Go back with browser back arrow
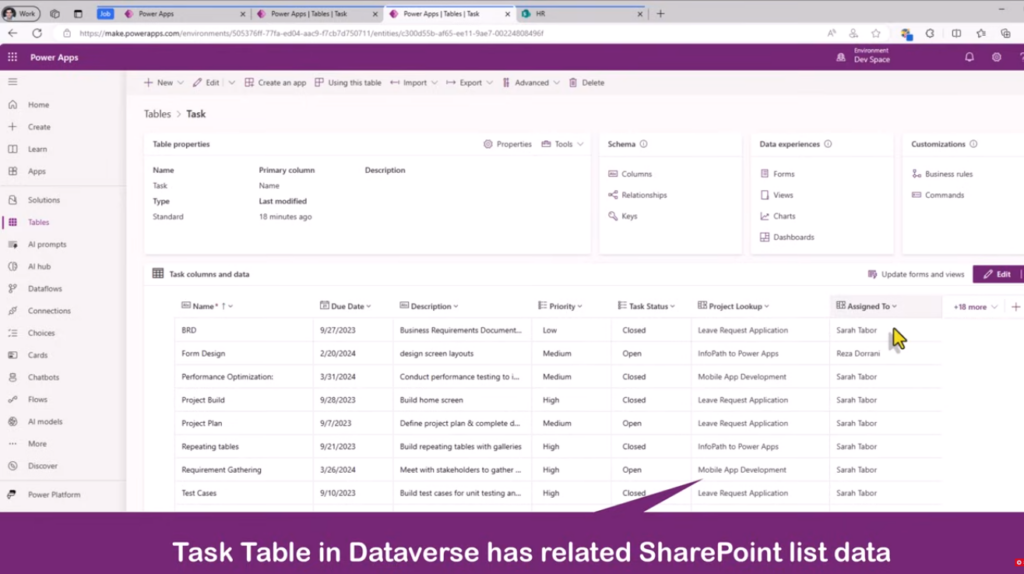The image size is (1024, 574). coord(13,33)
